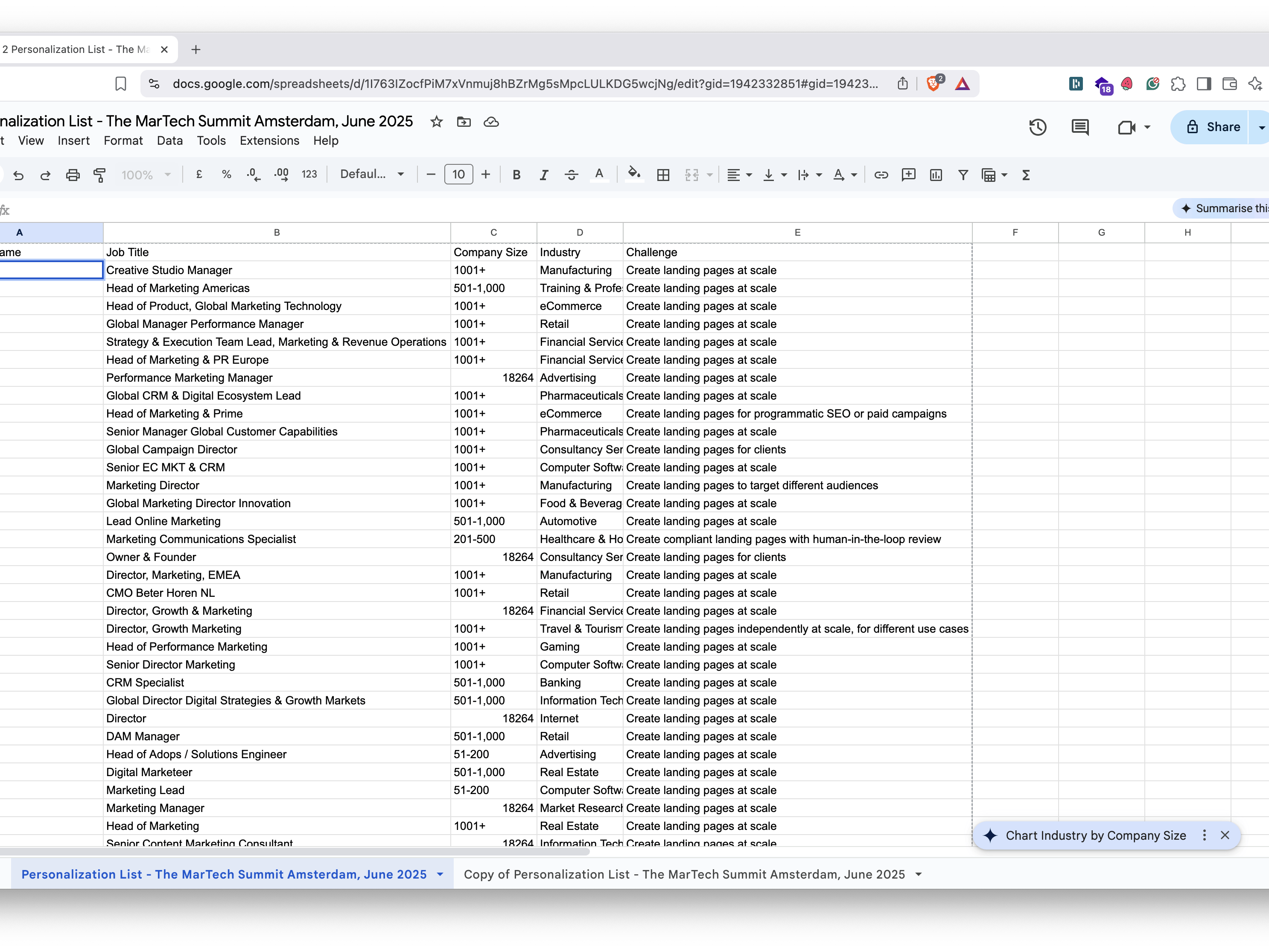
Task: Click the browser address bar URL
Action: [x=525, y=84]
